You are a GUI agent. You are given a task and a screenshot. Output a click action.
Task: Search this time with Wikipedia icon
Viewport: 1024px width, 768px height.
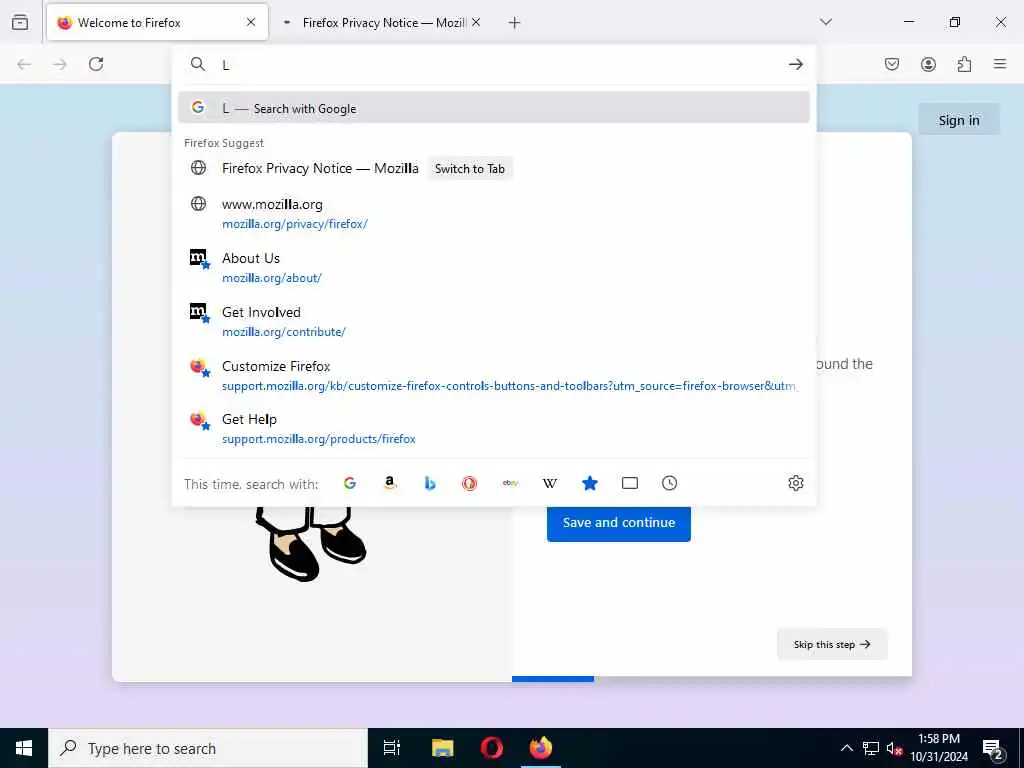(550, 483)
